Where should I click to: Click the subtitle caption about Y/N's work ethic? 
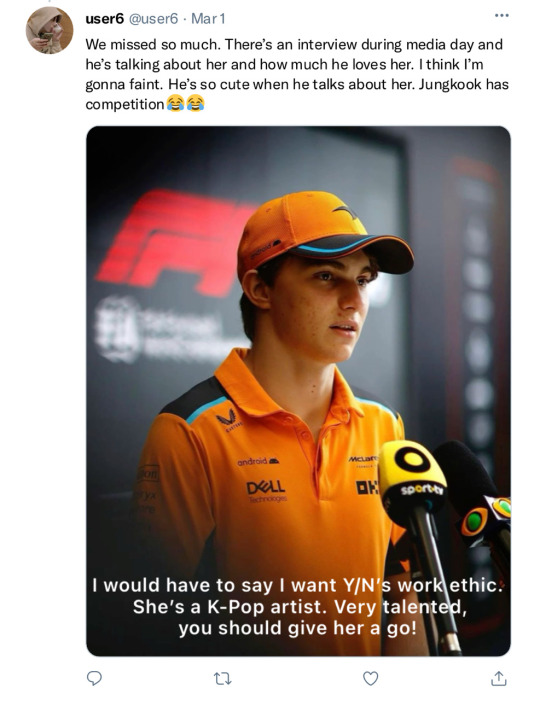click(298, 606)
